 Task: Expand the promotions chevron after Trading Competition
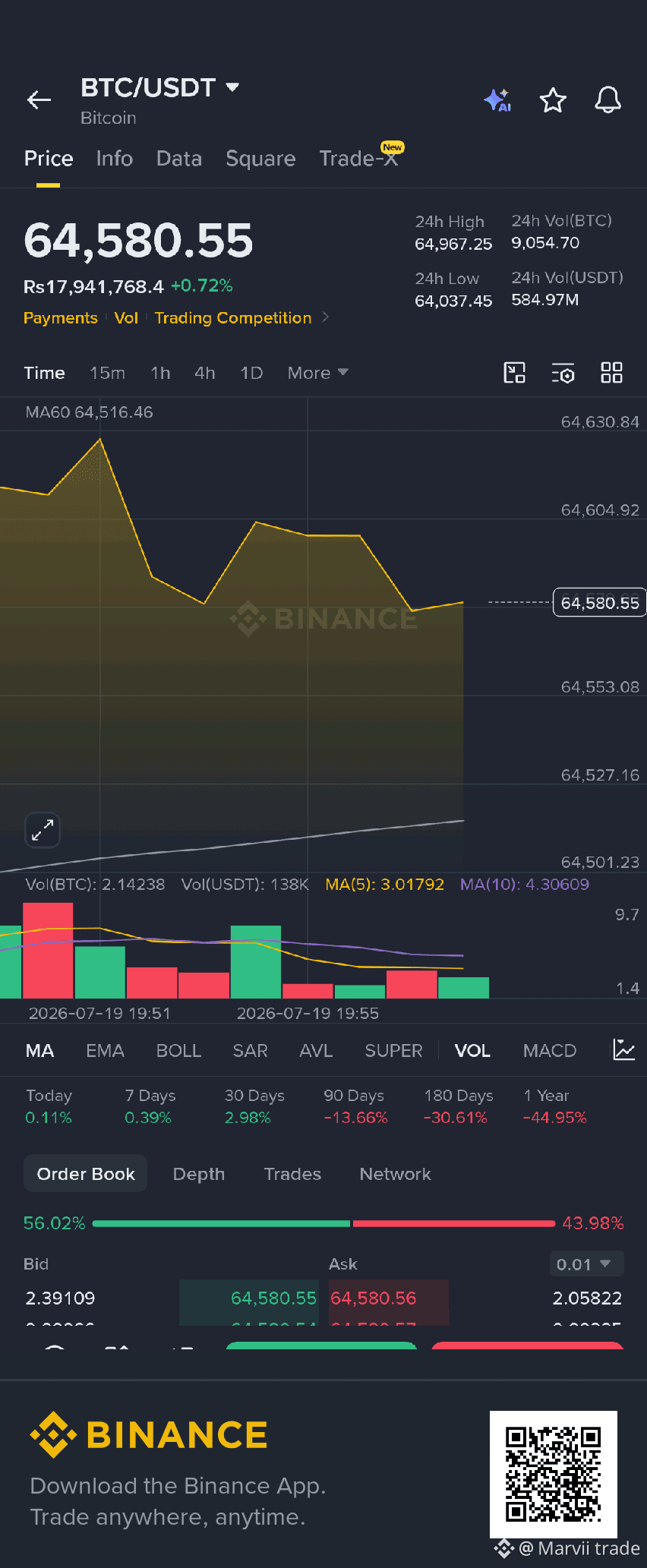click(x=326, y=317)
